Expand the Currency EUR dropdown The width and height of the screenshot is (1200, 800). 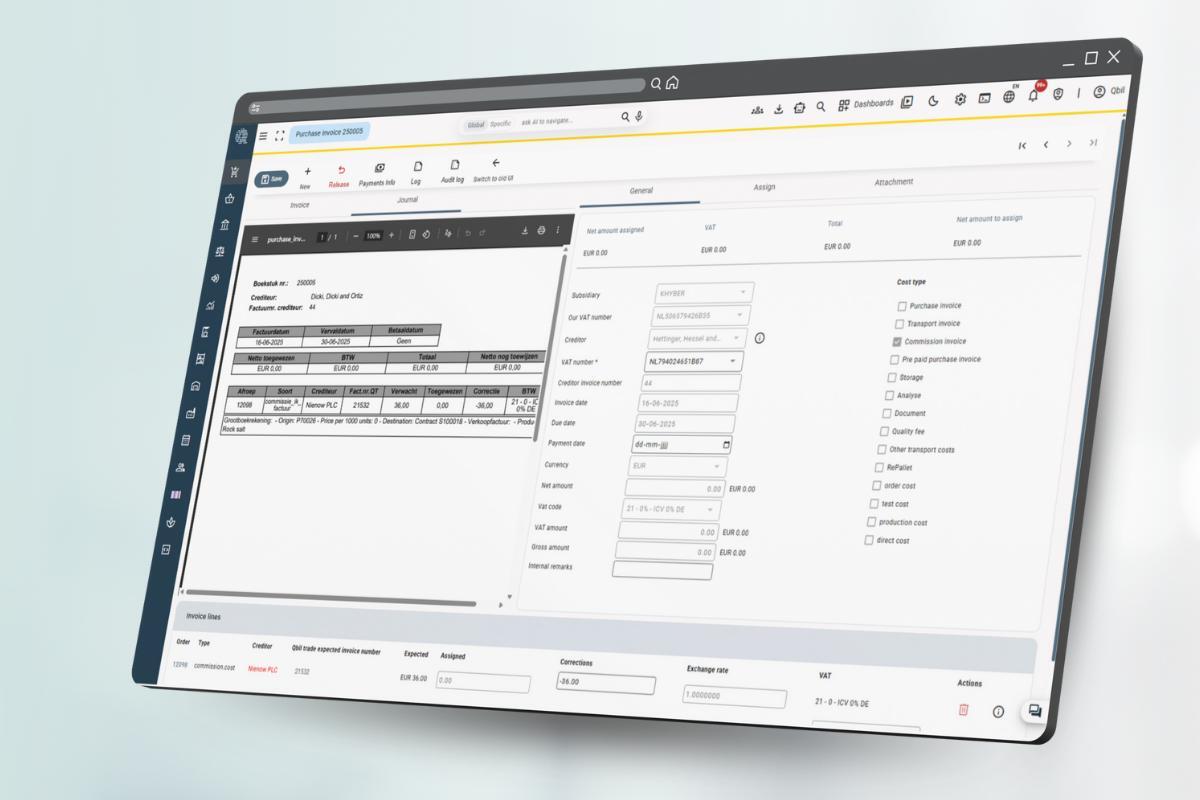(x=717, y=466)
